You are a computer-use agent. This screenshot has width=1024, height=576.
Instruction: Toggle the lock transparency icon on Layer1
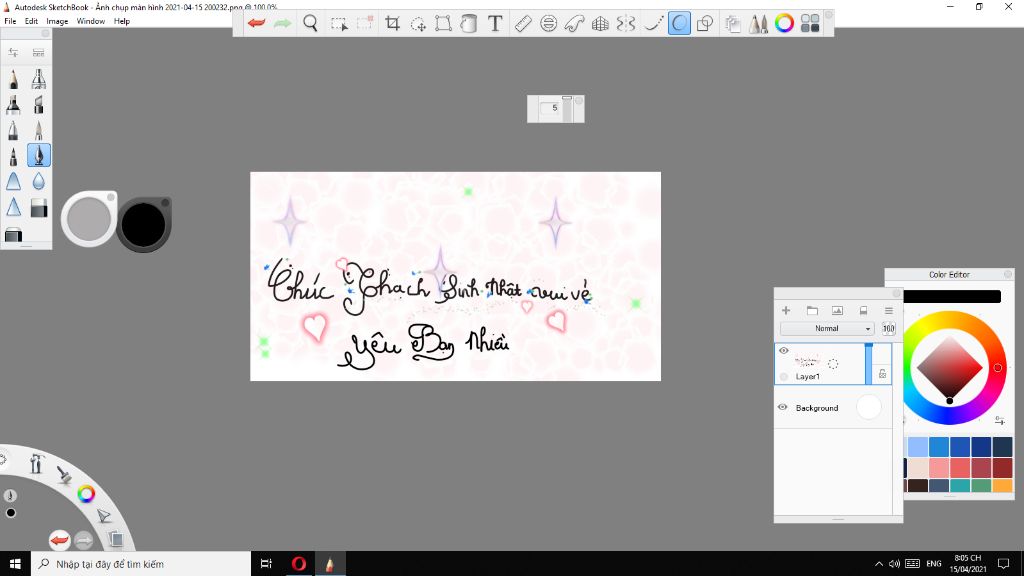(882, 374)
